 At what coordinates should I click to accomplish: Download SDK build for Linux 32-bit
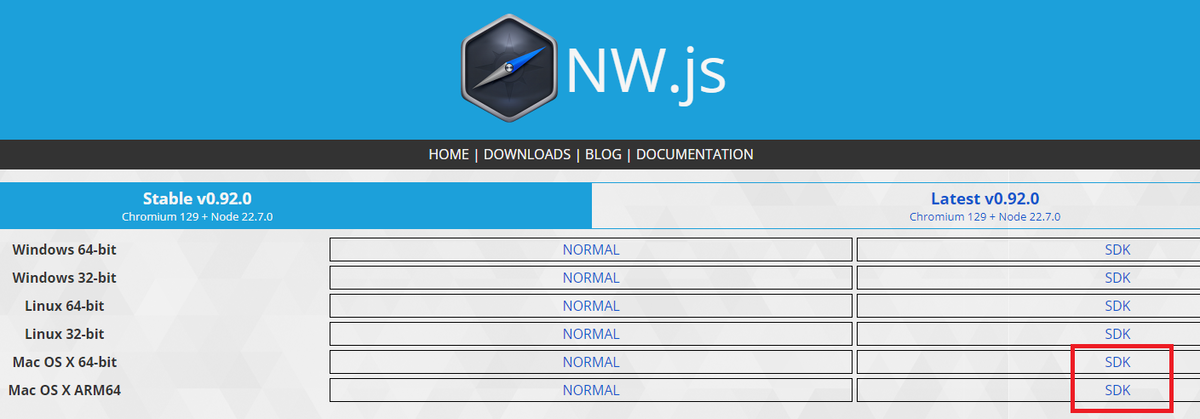click(x=1028, y=333)
